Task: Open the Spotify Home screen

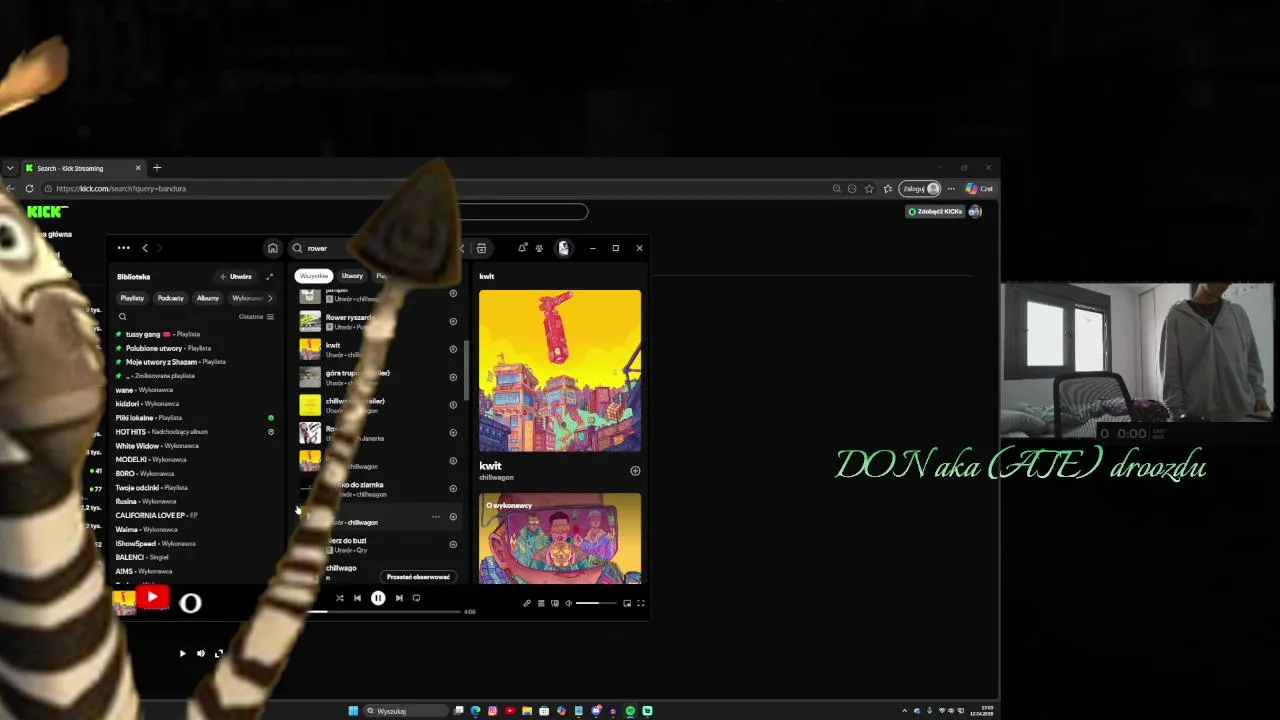Action: click(x=272, y=248)
